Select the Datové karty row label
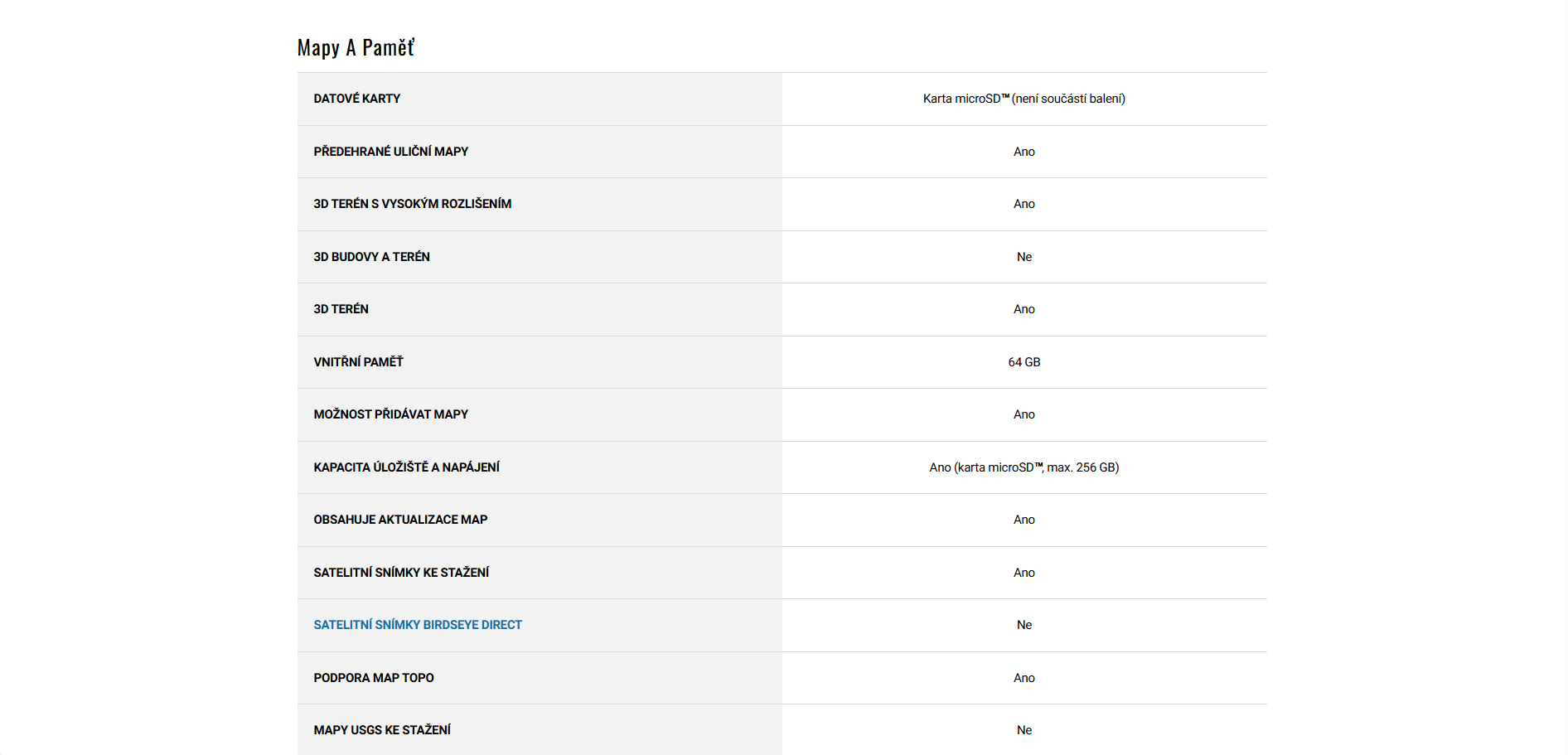 pyautogui.click(x=356, y=99)
